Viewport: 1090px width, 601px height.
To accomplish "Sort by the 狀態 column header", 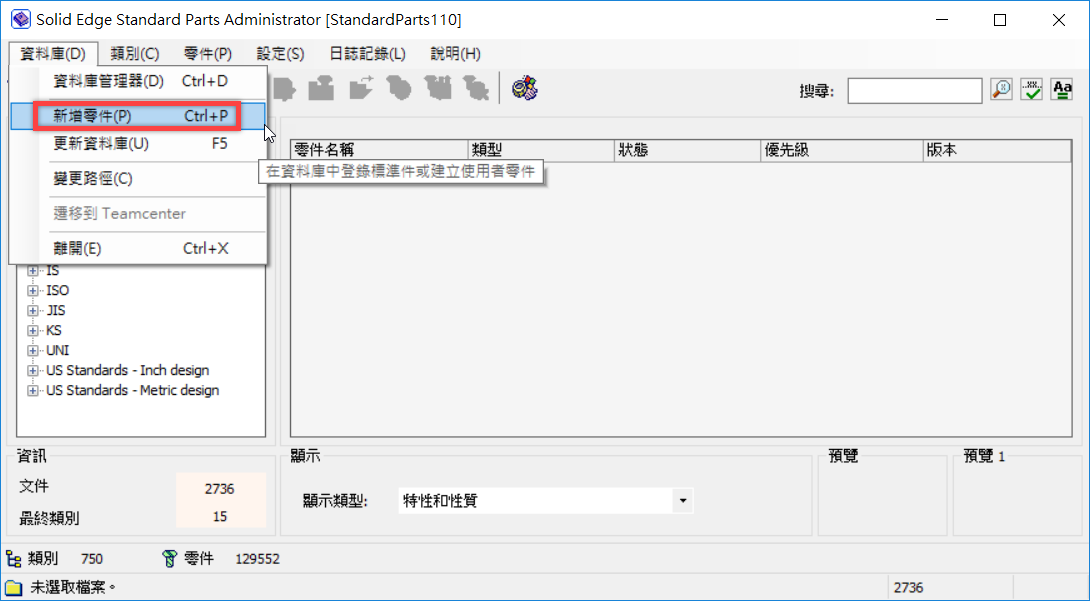I will point(688,151).
